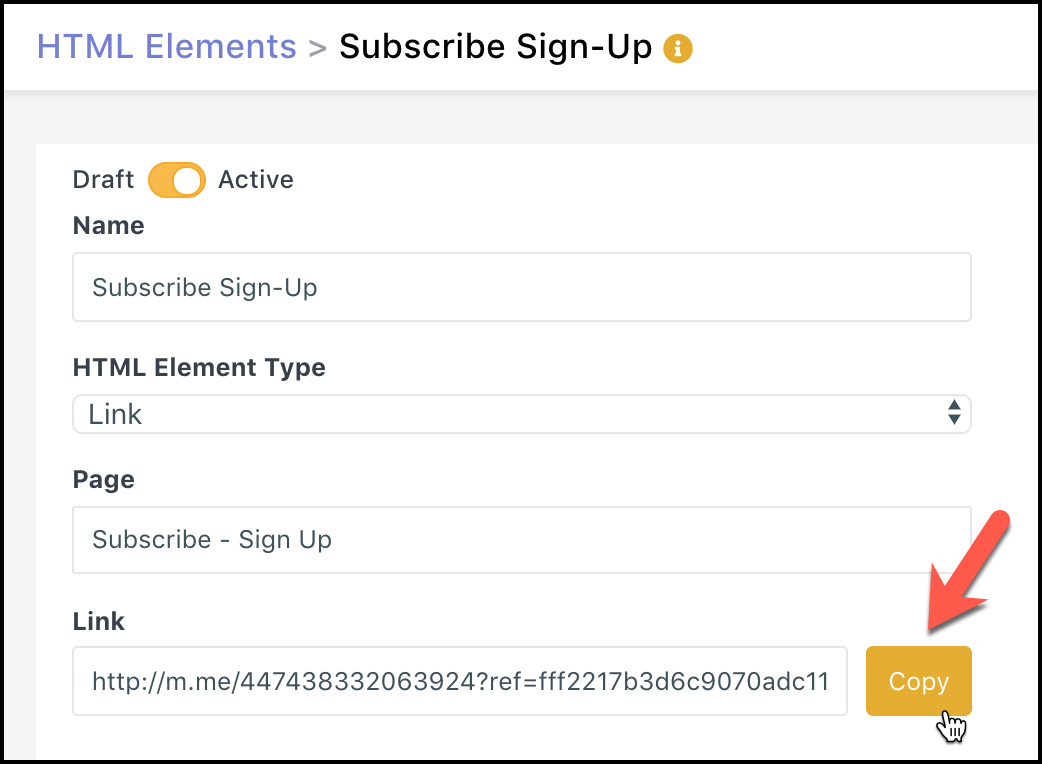Screen dimensions: 1042x764
Task: Go back to HTML Elements breadcrumb
Action: pos(166,47)
